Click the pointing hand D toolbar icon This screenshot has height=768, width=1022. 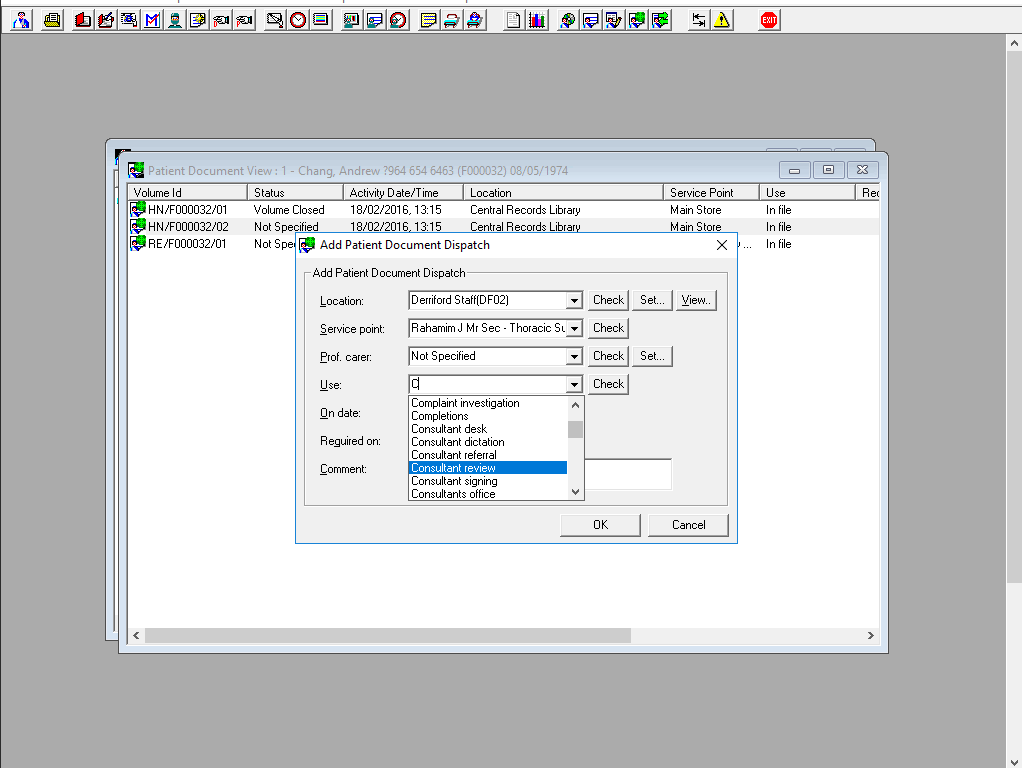[221, 20]
